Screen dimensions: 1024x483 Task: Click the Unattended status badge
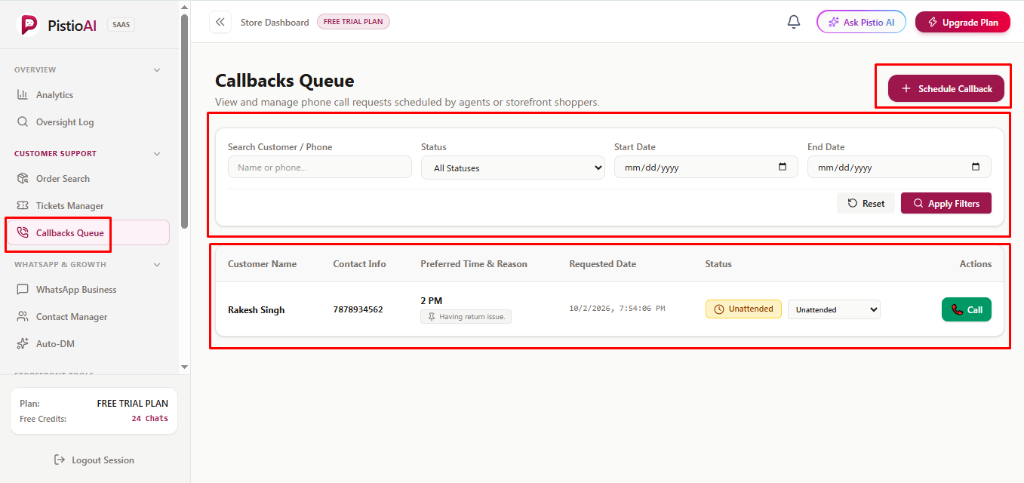[x=743, y=309]
